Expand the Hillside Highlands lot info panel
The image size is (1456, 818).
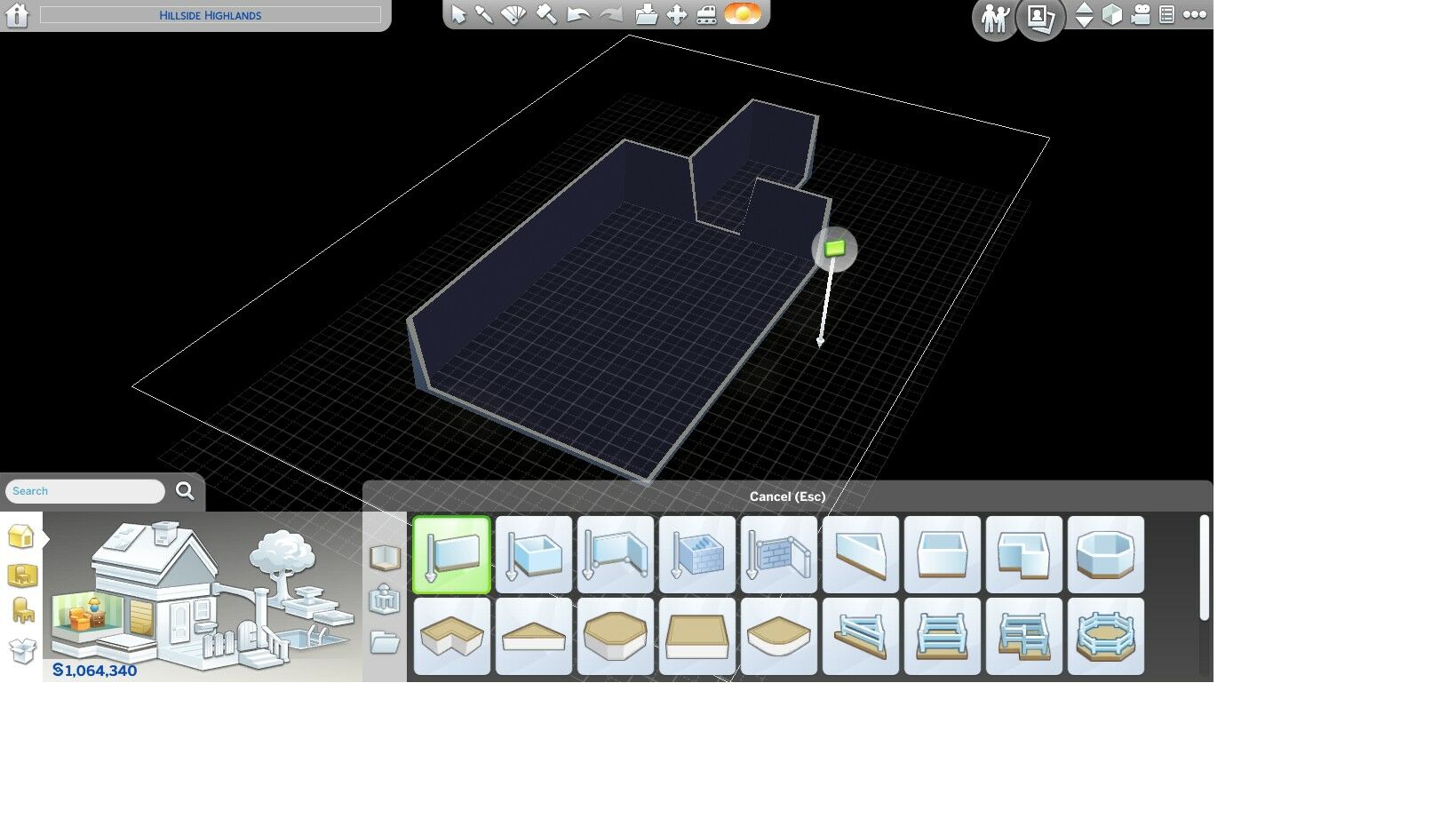[x=210, y=15]
